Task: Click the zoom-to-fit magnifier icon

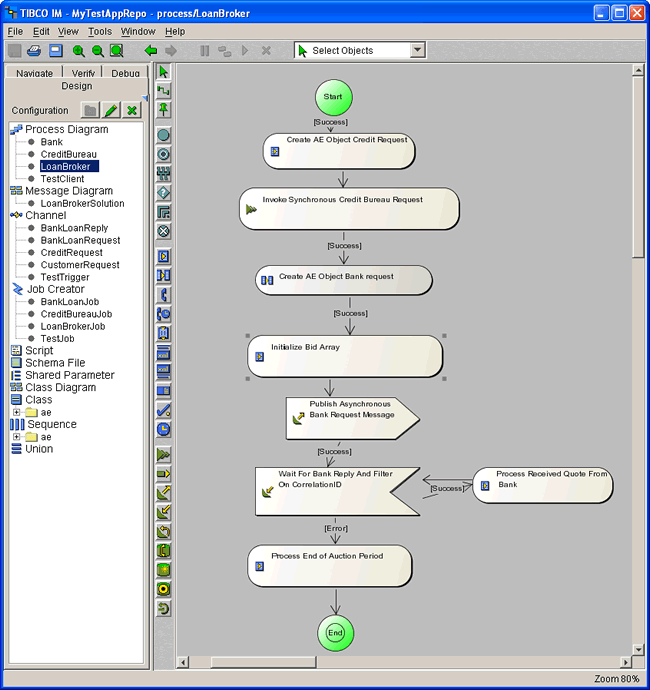Action: click(117, 51)
